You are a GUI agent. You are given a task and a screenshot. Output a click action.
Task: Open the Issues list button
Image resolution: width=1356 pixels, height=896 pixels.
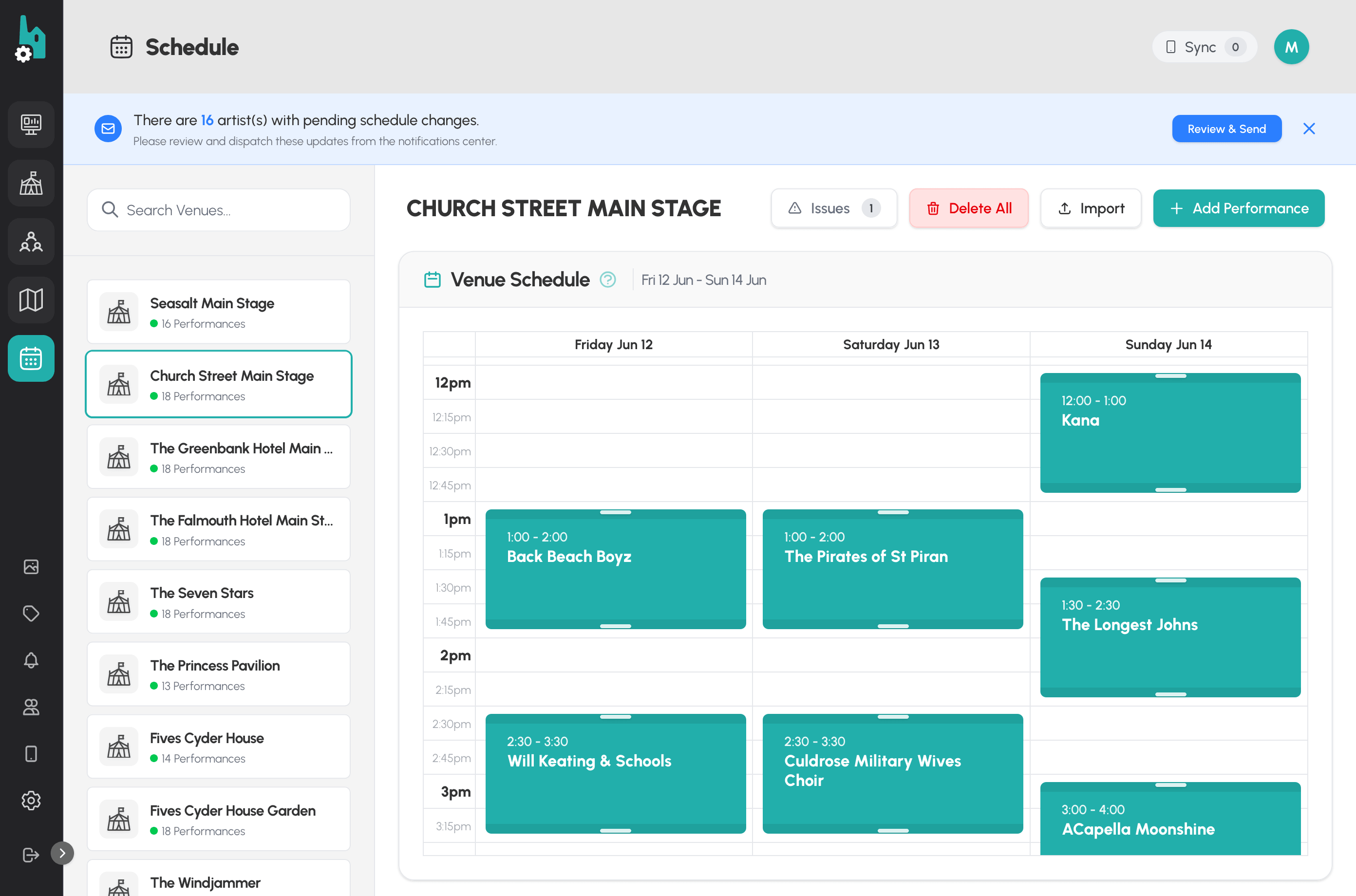pos(834,208)
